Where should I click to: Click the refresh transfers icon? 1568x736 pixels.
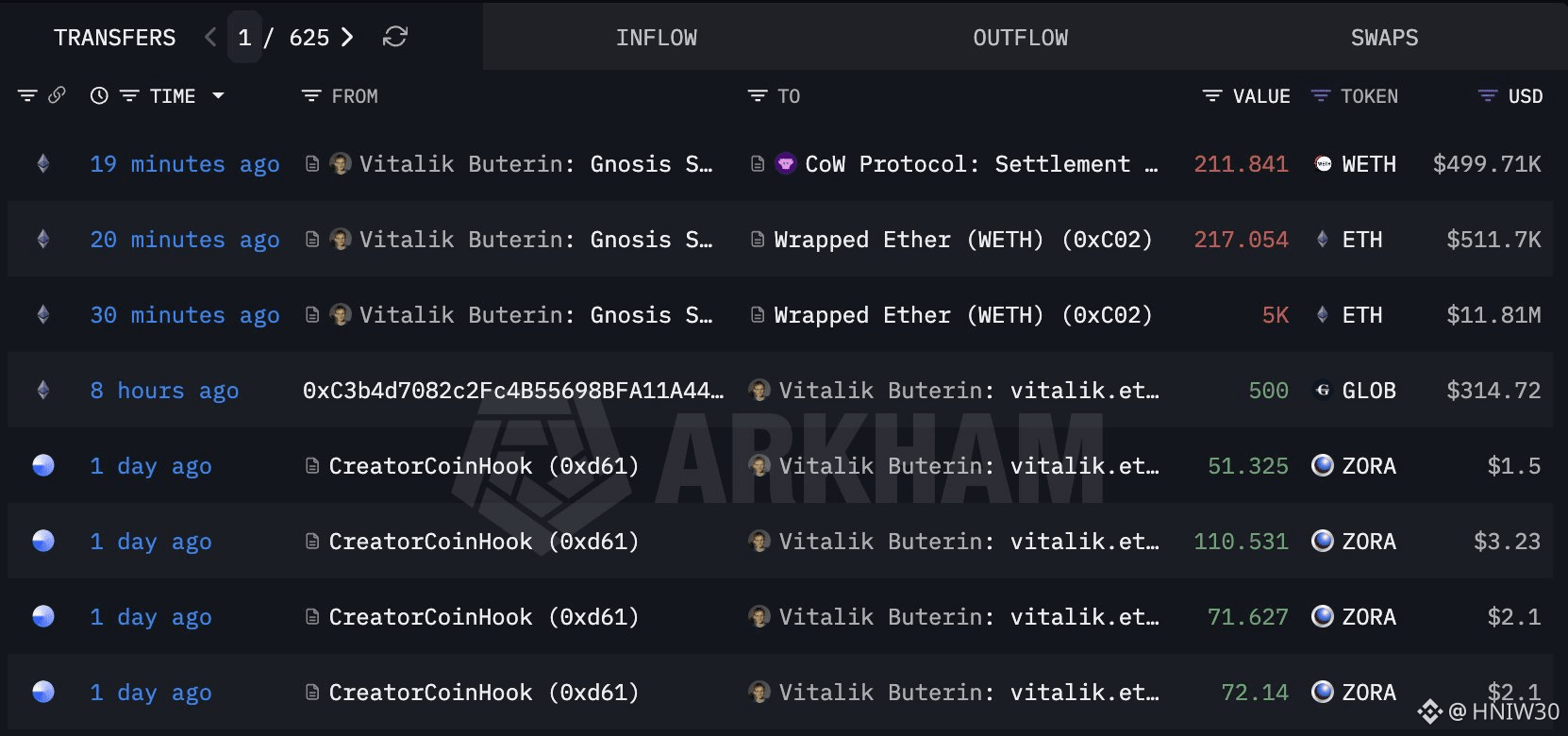point(395,37)
